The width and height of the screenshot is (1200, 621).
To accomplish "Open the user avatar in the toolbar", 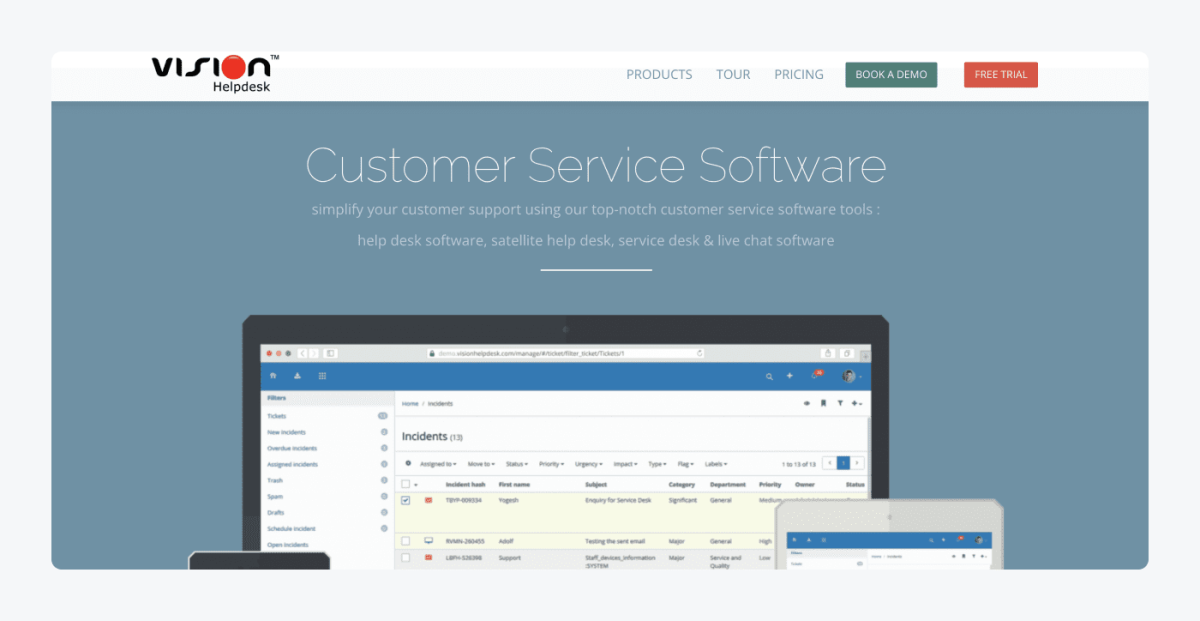I will pyautogui.click(x=846, y=375).
